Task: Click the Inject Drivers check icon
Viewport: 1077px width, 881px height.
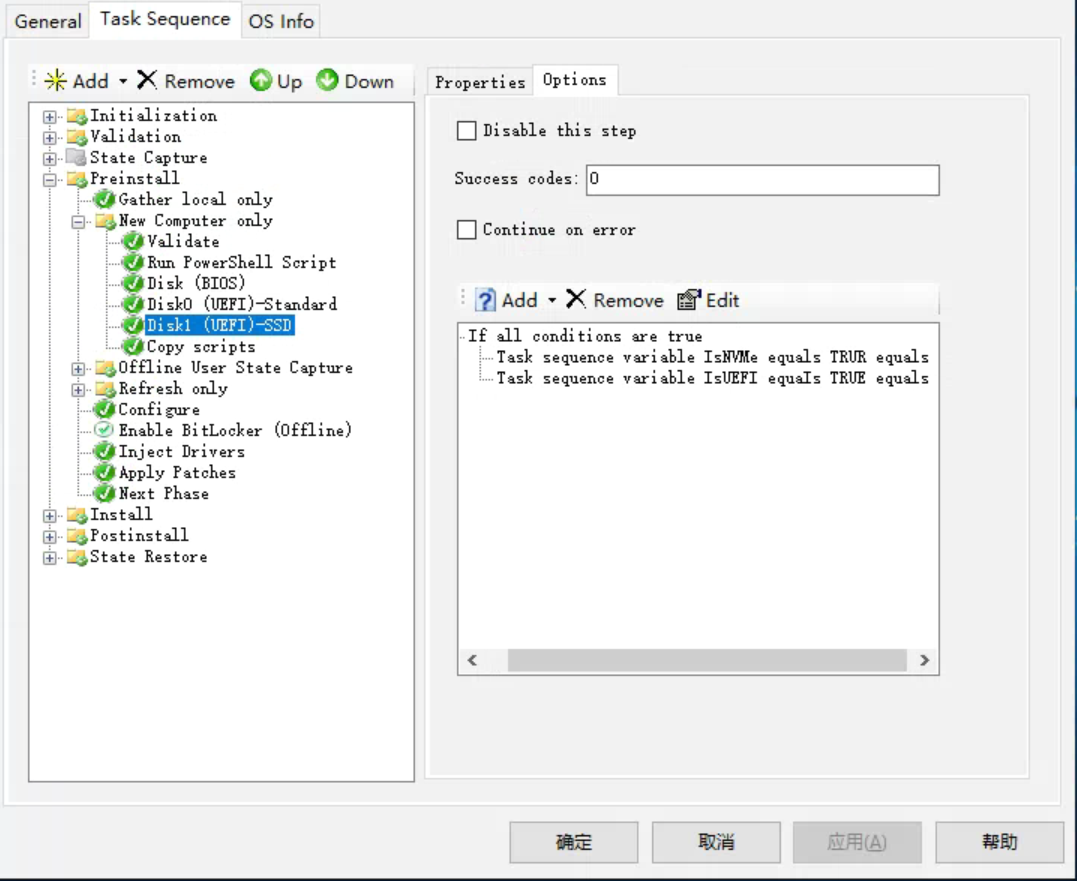Action: [104, 452]
